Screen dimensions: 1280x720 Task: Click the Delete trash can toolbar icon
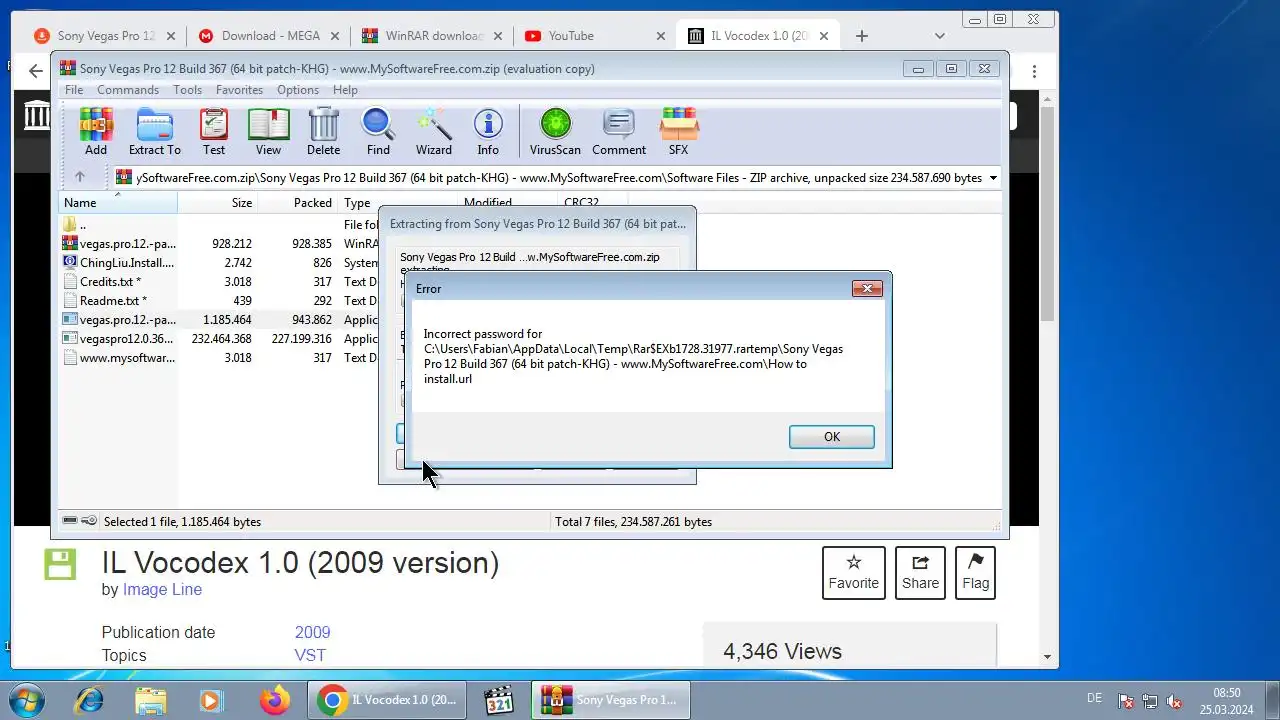(x=323, y=132)
